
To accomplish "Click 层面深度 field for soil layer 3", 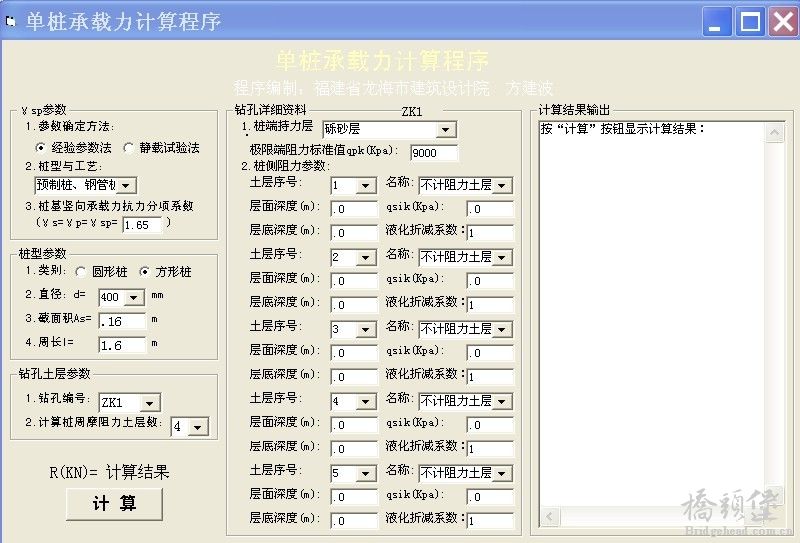I will pyautogui.click(x=354, y=353).
